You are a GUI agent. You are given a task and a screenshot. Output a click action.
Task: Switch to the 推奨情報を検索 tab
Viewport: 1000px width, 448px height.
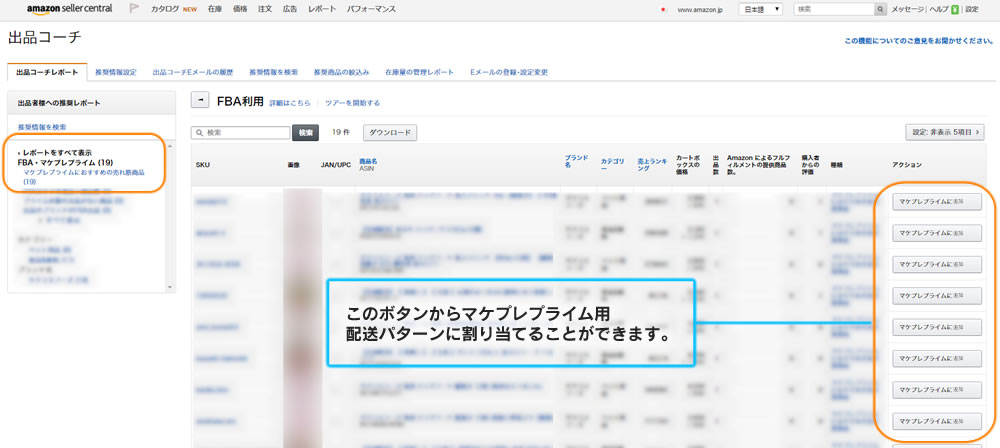coord(274,72)
